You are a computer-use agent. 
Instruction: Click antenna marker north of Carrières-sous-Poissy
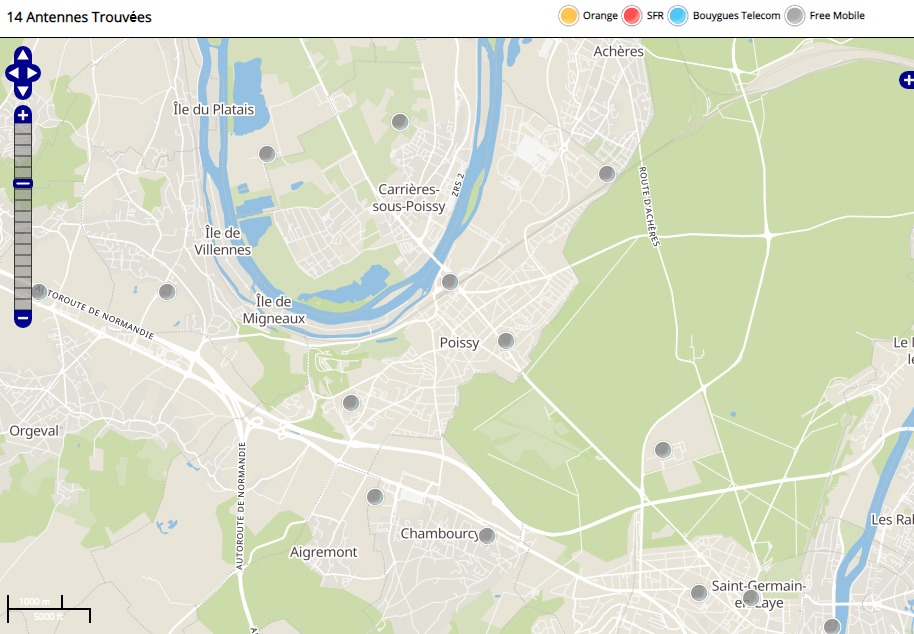(399, 122)
